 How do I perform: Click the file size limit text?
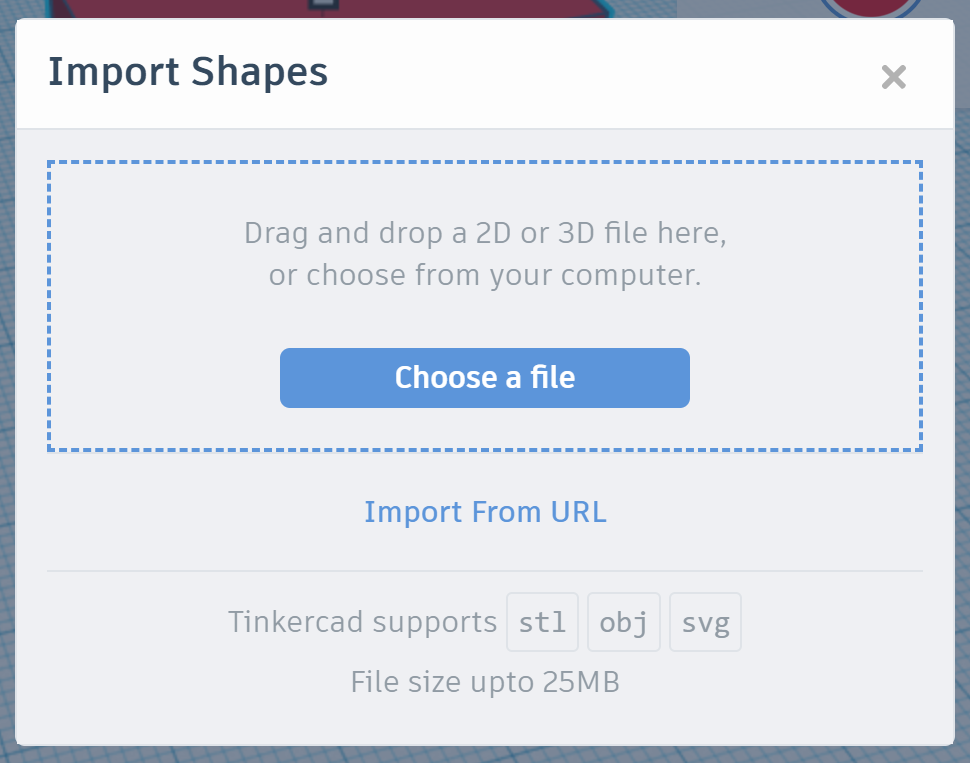click(485, 682)
